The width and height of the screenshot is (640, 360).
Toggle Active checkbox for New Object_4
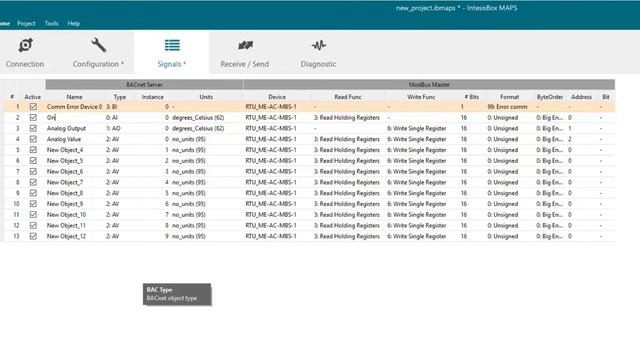[33, 150]
